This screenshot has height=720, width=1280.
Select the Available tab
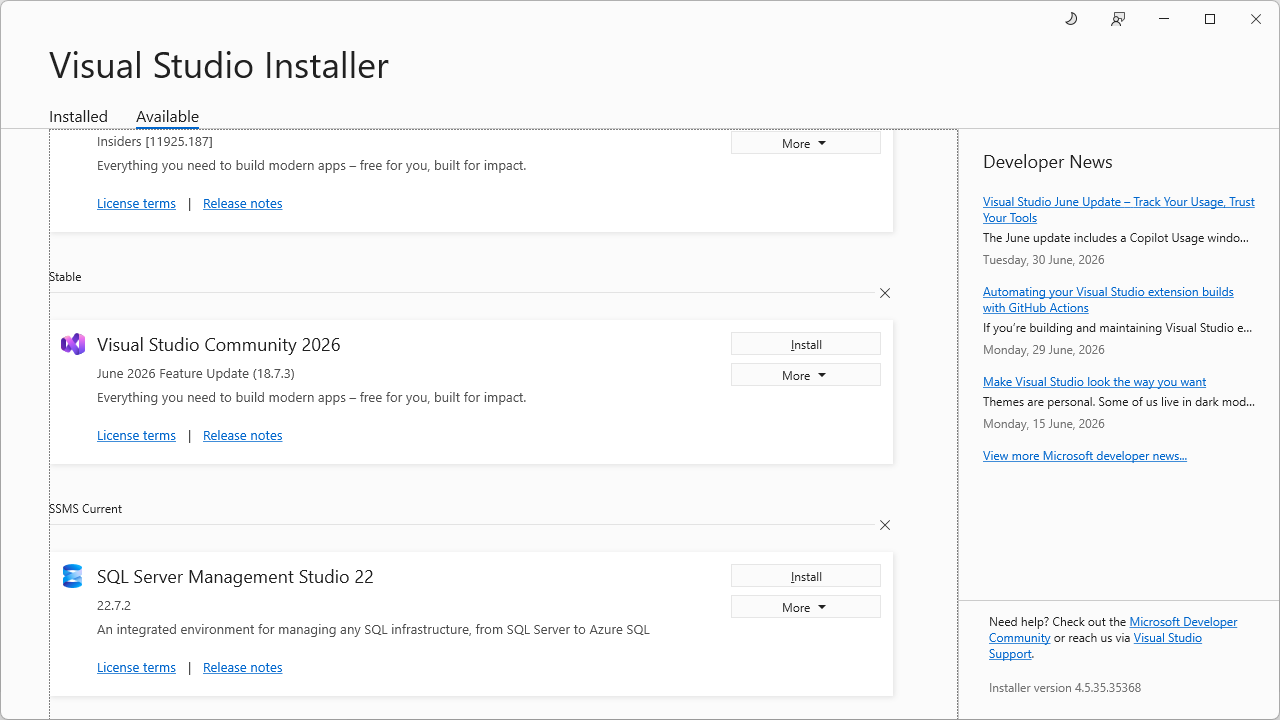pyautogui.click(x=167, y=116)
